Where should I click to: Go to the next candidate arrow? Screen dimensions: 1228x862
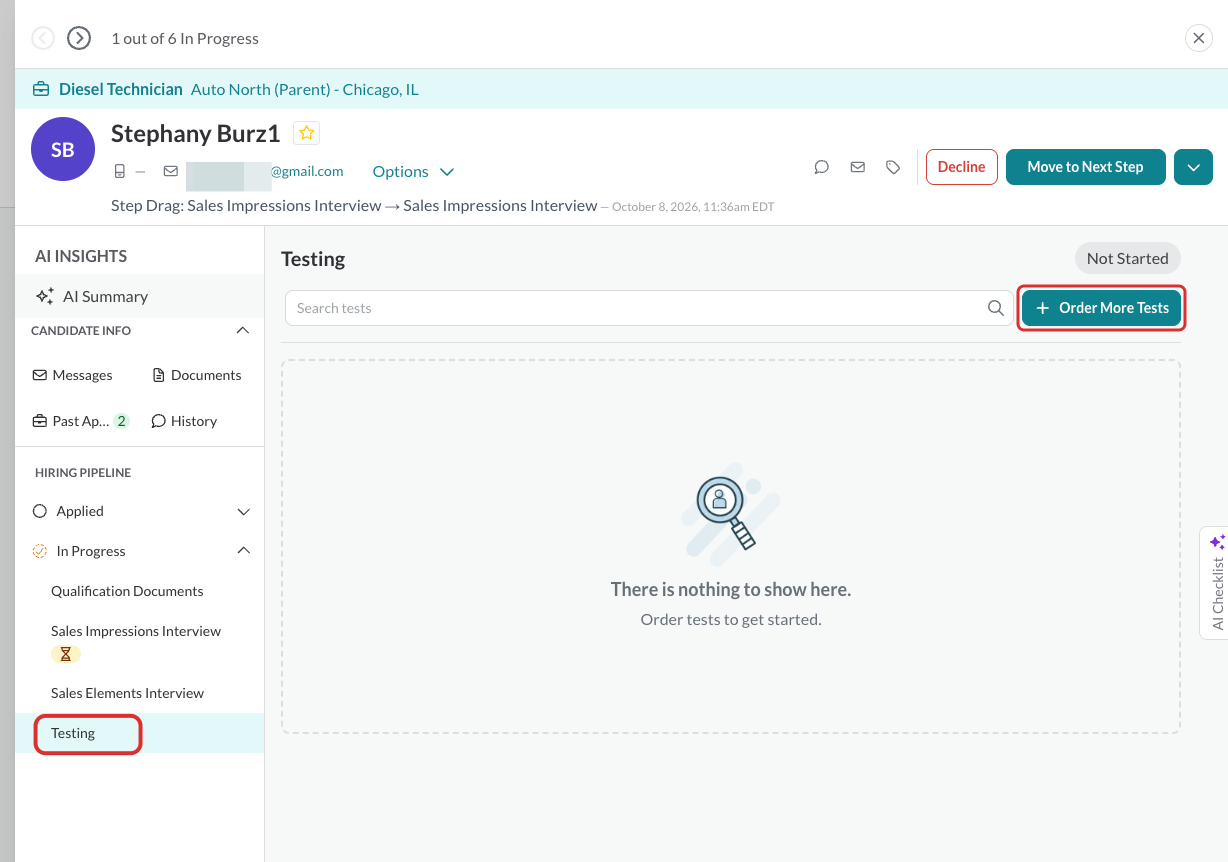pyautogui.click(x=79, y=38)
